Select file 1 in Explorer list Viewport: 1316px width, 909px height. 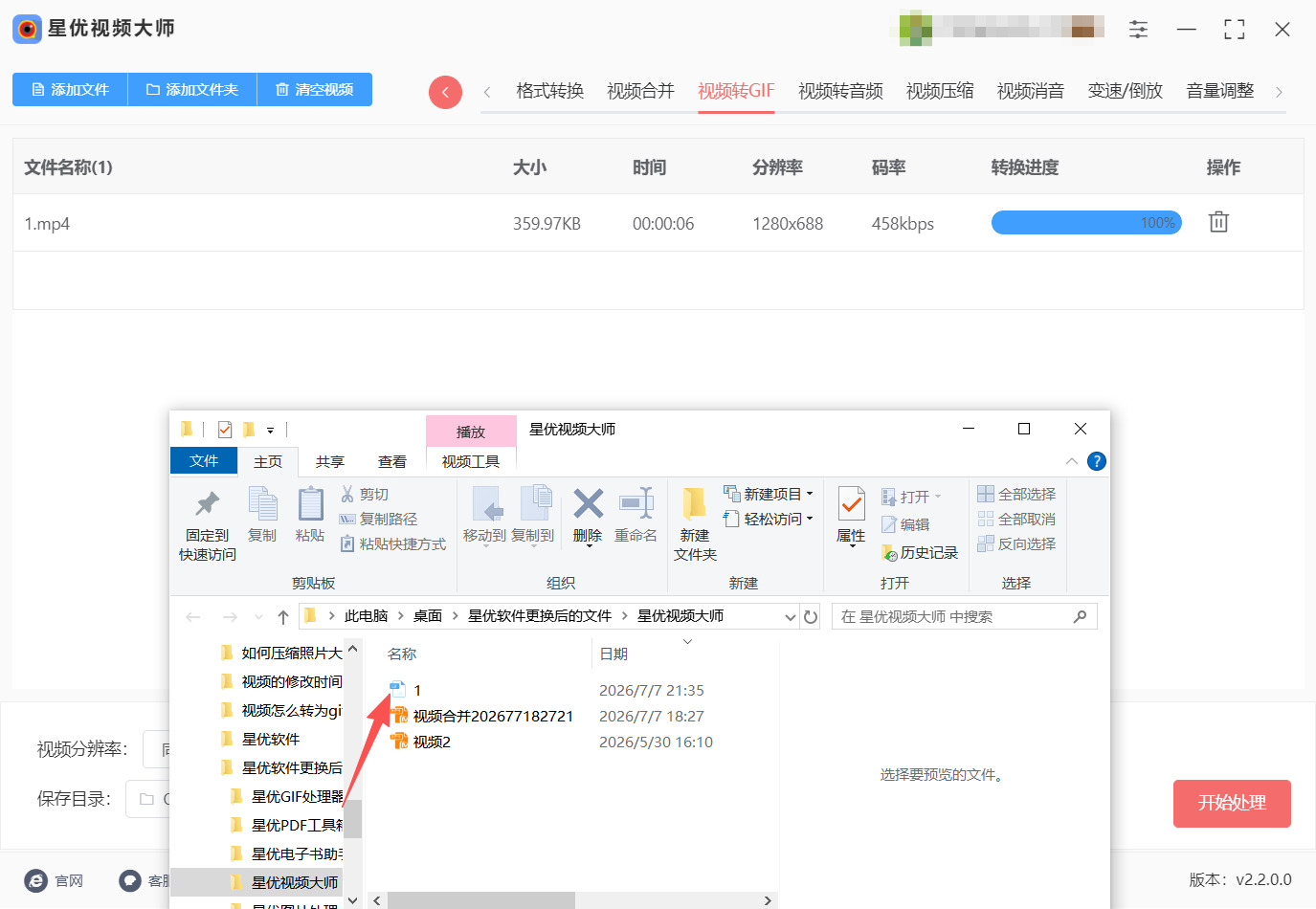pyautogui.click(x=417, y=690)
